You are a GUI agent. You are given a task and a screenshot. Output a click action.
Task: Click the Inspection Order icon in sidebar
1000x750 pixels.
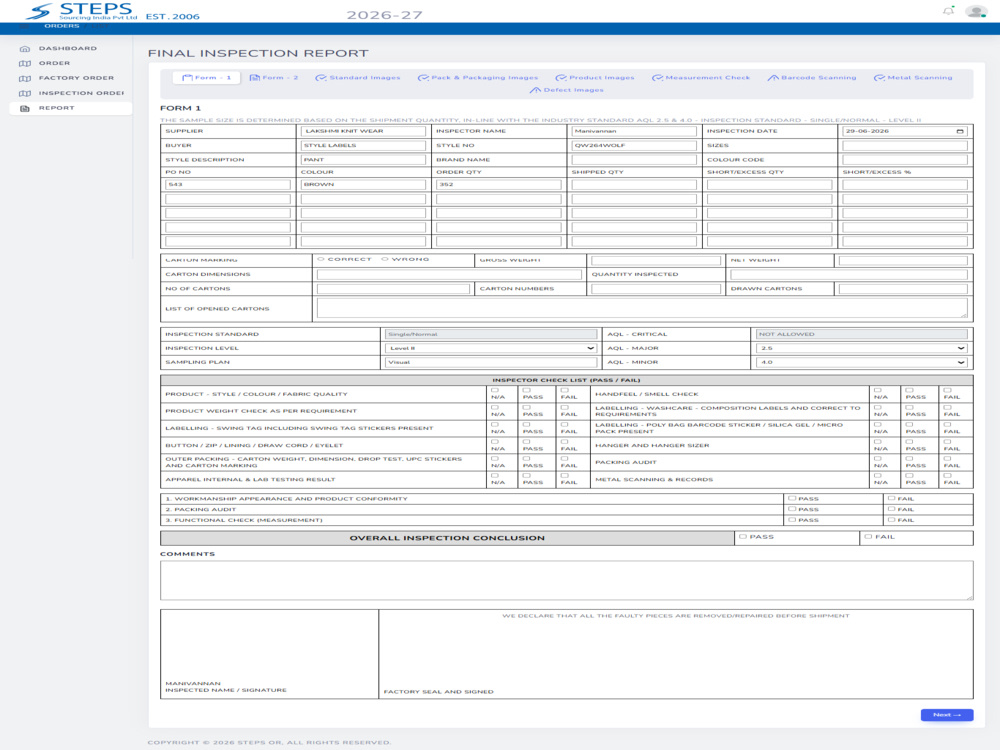25,93
